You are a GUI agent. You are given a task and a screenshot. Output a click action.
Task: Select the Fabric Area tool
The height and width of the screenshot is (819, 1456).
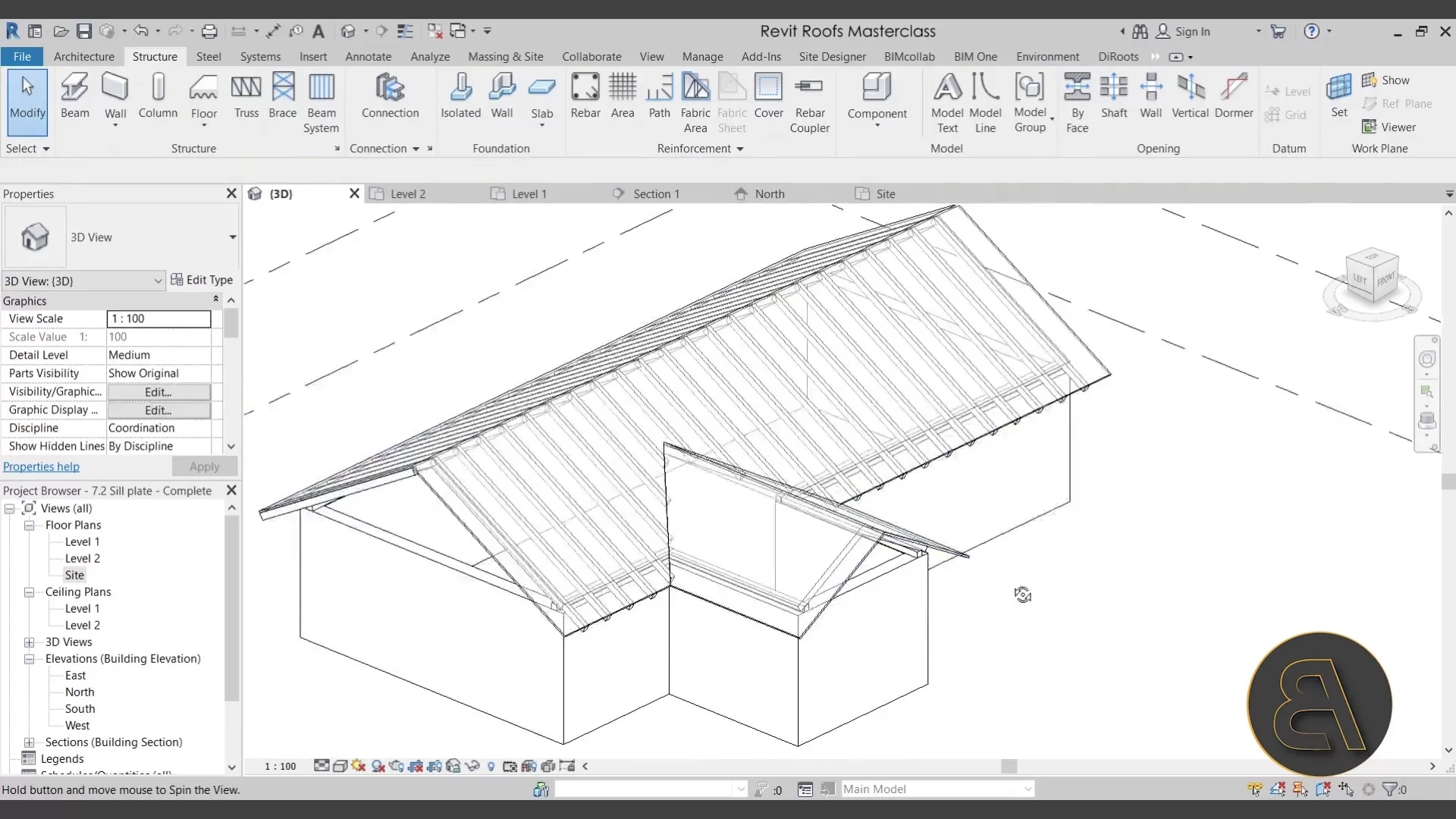(x=695, y=102)
